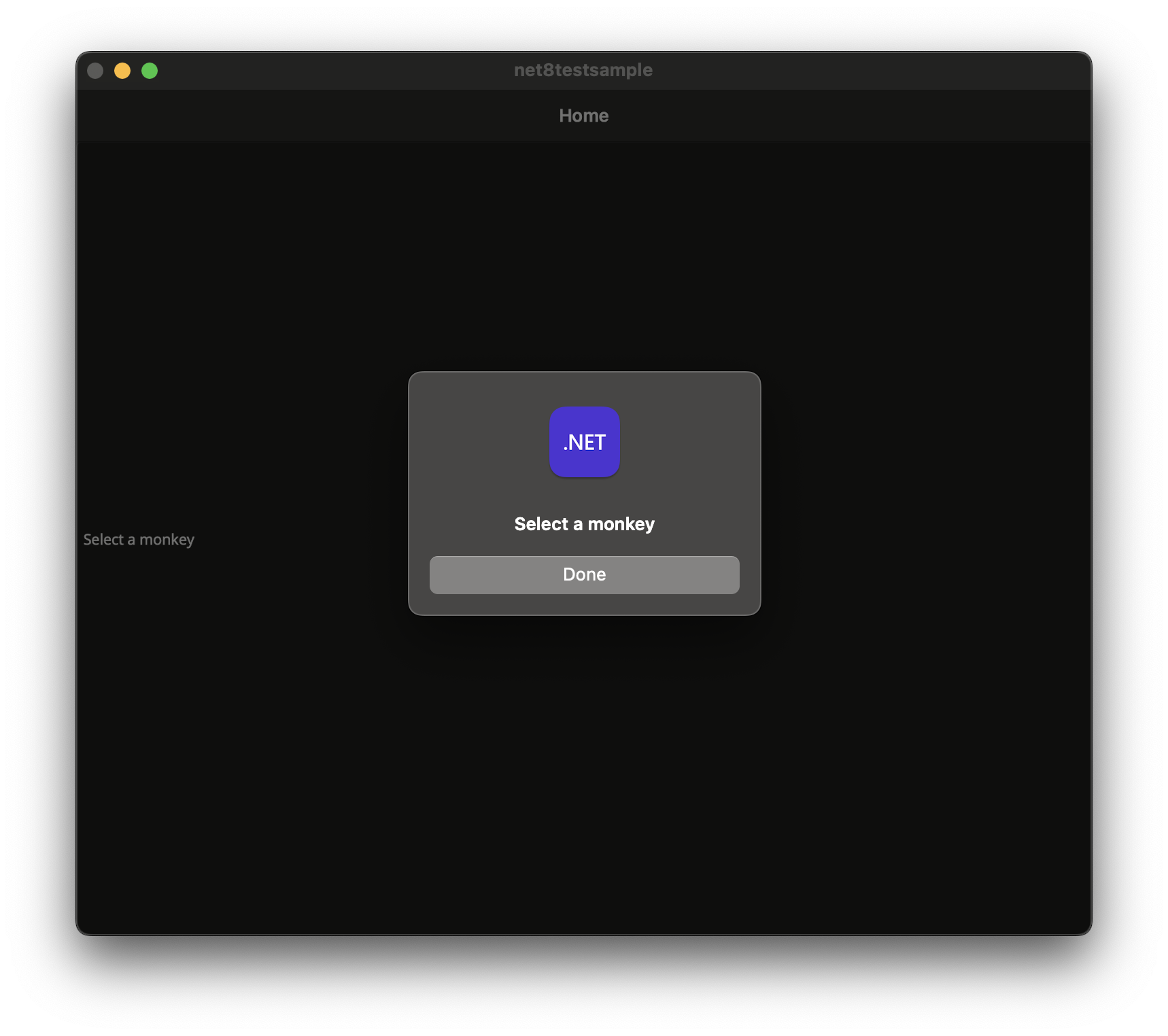The width and height of the screenshot is (1168, 1036).
Task: Click the popup dialog card
Action: pyautogui.click(x=584, y=492)
